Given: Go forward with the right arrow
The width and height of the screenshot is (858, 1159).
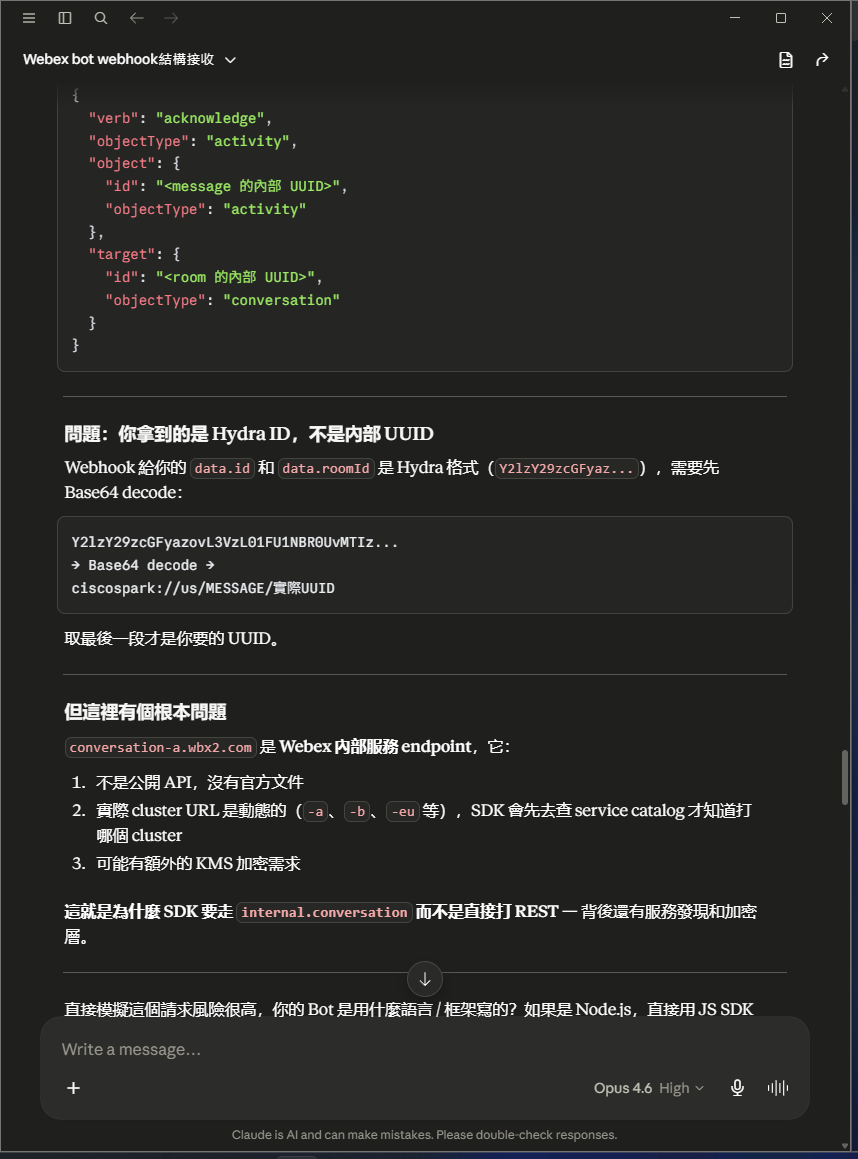Looking at the screenshot, I should click(171, 18).
